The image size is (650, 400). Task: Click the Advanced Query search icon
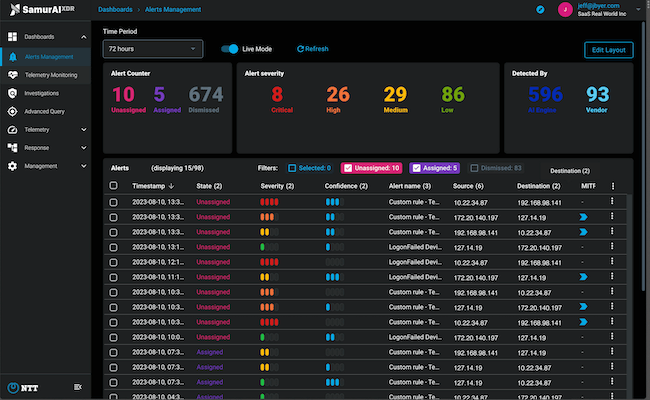pyautogui.click(x=12, y=110)
